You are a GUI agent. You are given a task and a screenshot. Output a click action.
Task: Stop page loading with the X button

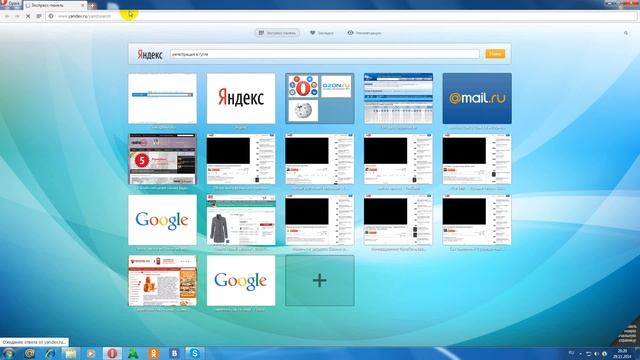pyautogui.click(x=28, y=16)
